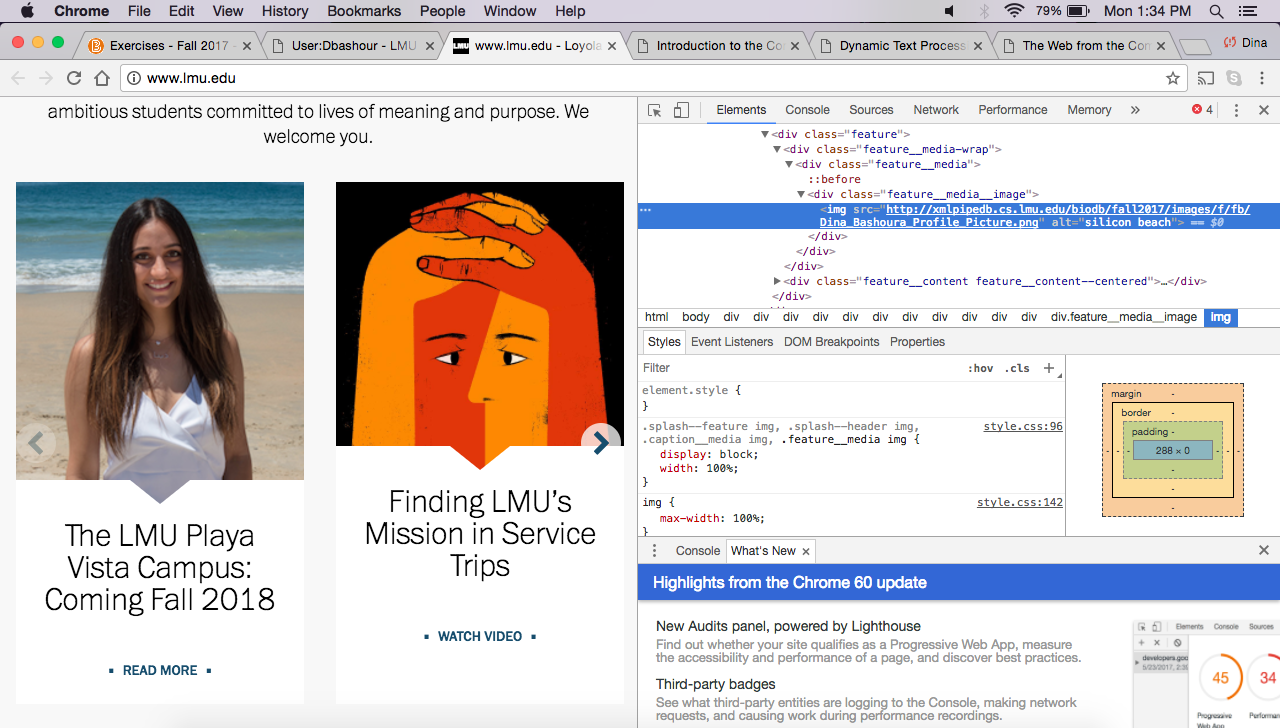
Task: Expand the feature__content div node
Action: 777,281
